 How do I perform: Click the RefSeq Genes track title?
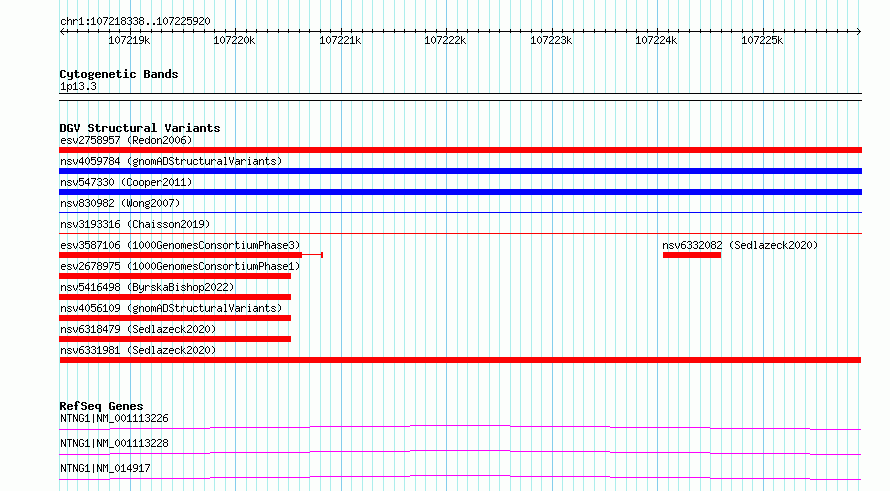point(101,406)
